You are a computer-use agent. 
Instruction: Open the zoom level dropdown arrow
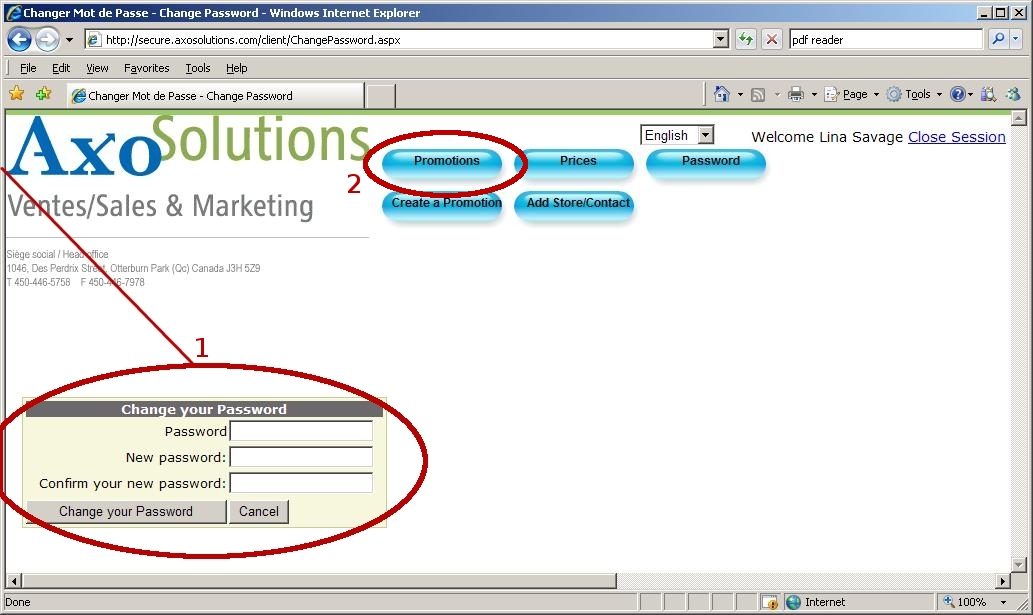1003,602
